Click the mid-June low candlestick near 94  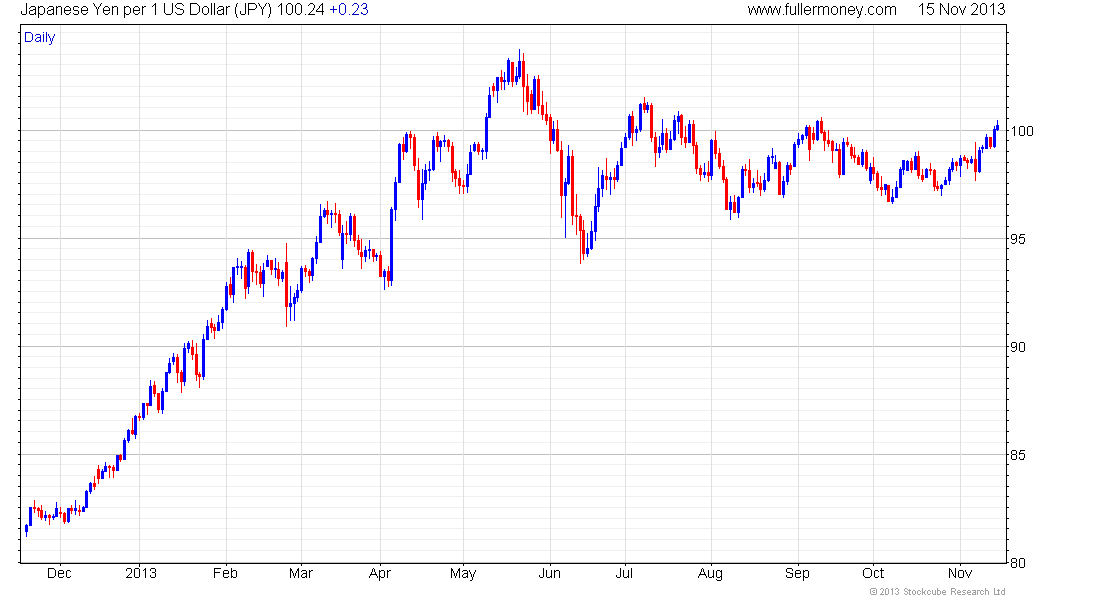pos(581,240)
